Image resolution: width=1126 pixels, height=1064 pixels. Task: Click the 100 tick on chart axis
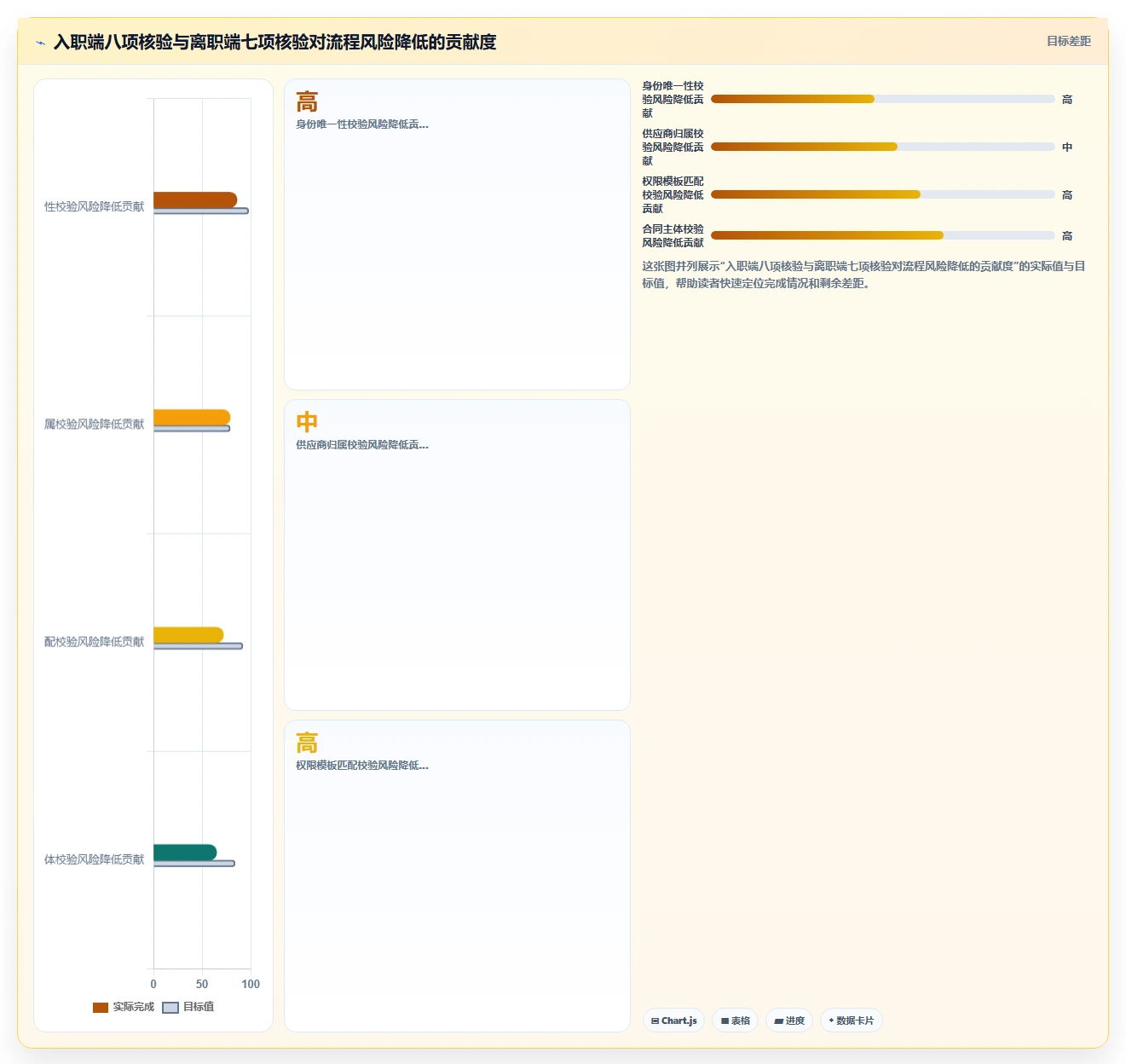coord(251,984)
